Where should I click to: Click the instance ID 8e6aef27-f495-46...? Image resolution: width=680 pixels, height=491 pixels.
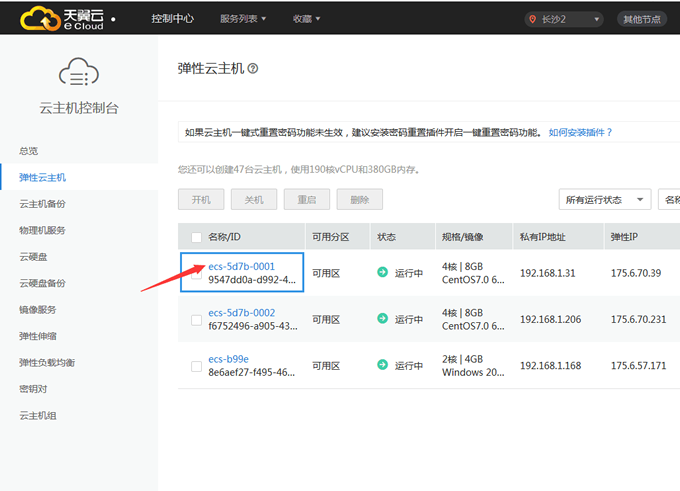[252, 372]
